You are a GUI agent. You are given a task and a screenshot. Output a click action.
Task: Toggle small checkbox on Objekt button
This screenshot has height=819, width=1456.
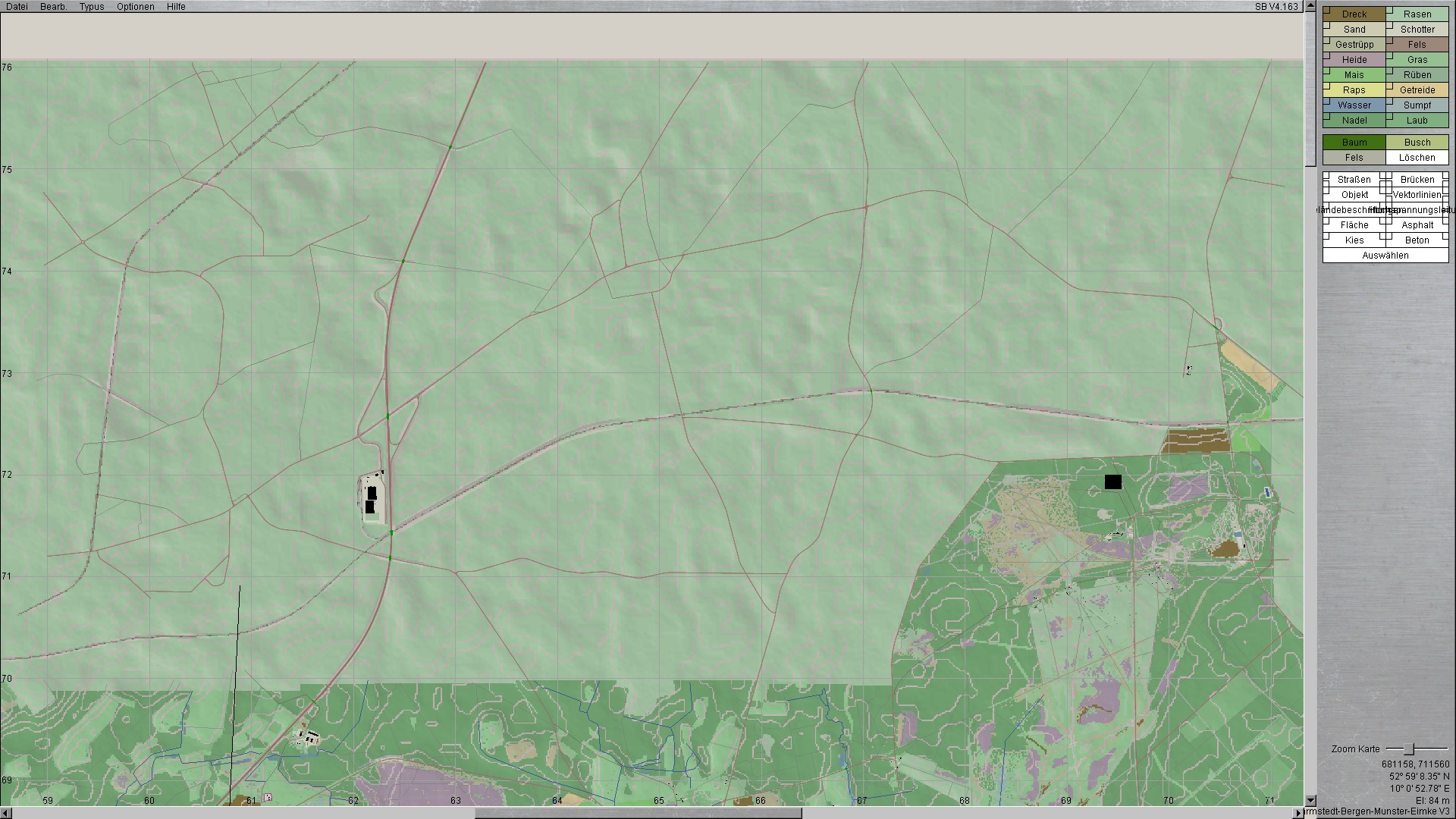point(1327,191)
